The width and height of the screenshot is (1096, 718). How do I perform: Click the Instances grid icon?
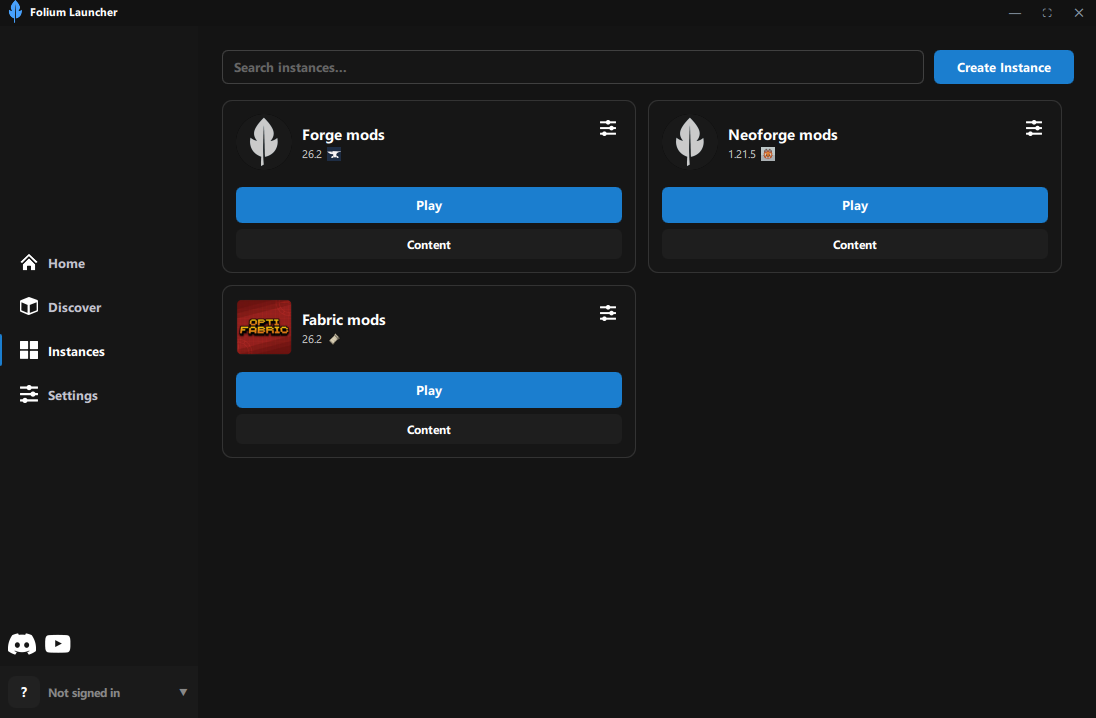29,350
